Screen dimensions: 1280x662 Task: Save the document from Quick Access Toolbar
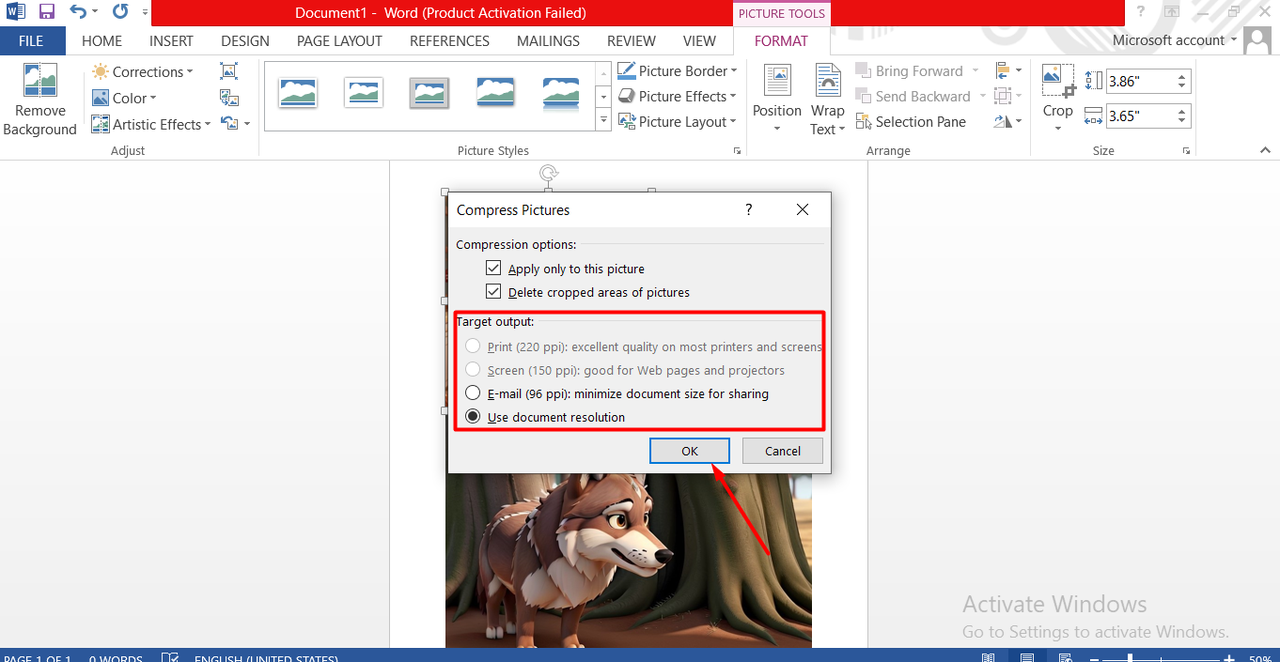pyautogui.click(x=47, y=13)
